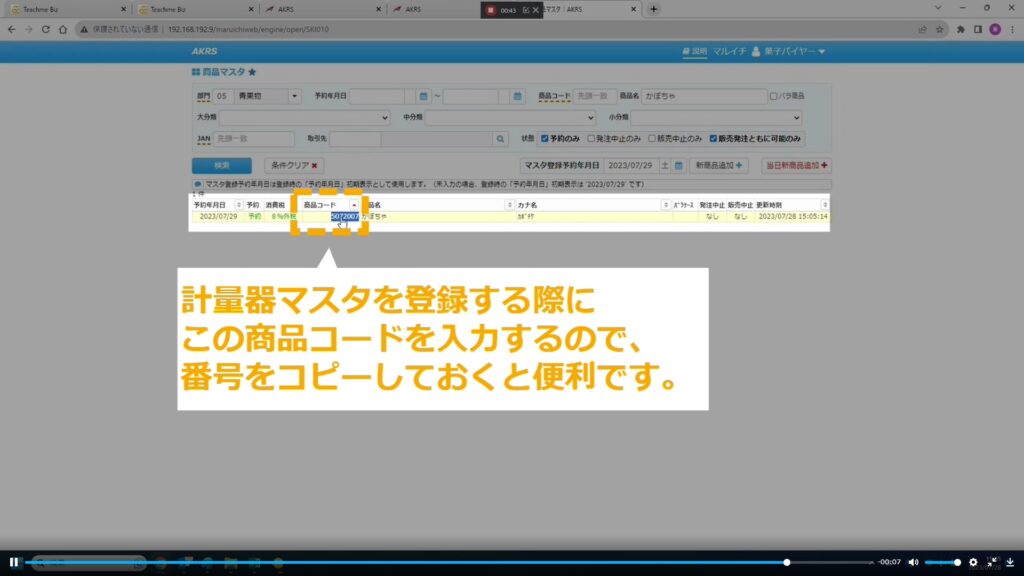Click the star next to 商品マスタ

point(252,72)
